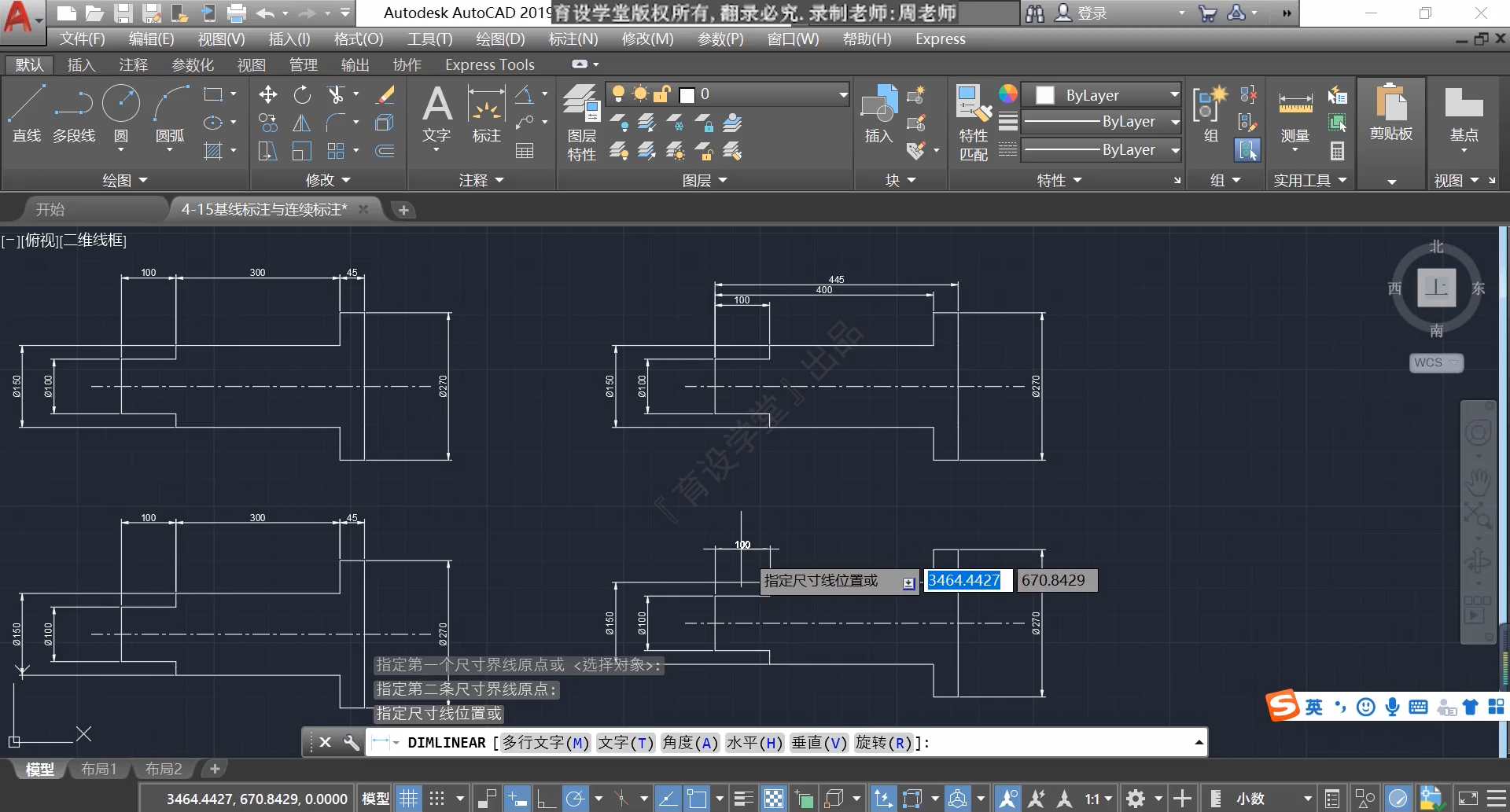Click the Table tool in annotation panel
This screenshot has height=812, width=1510.
[x=525, y=150]
